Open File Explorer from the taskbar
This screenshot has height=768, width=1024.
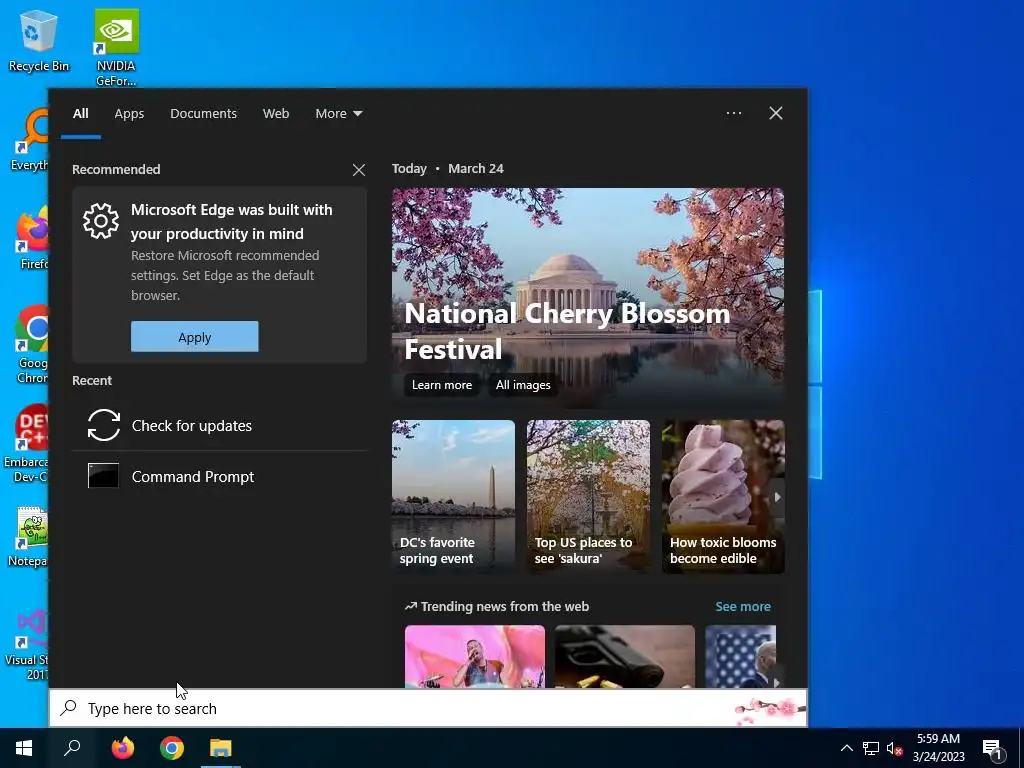[x=221, y=748]
